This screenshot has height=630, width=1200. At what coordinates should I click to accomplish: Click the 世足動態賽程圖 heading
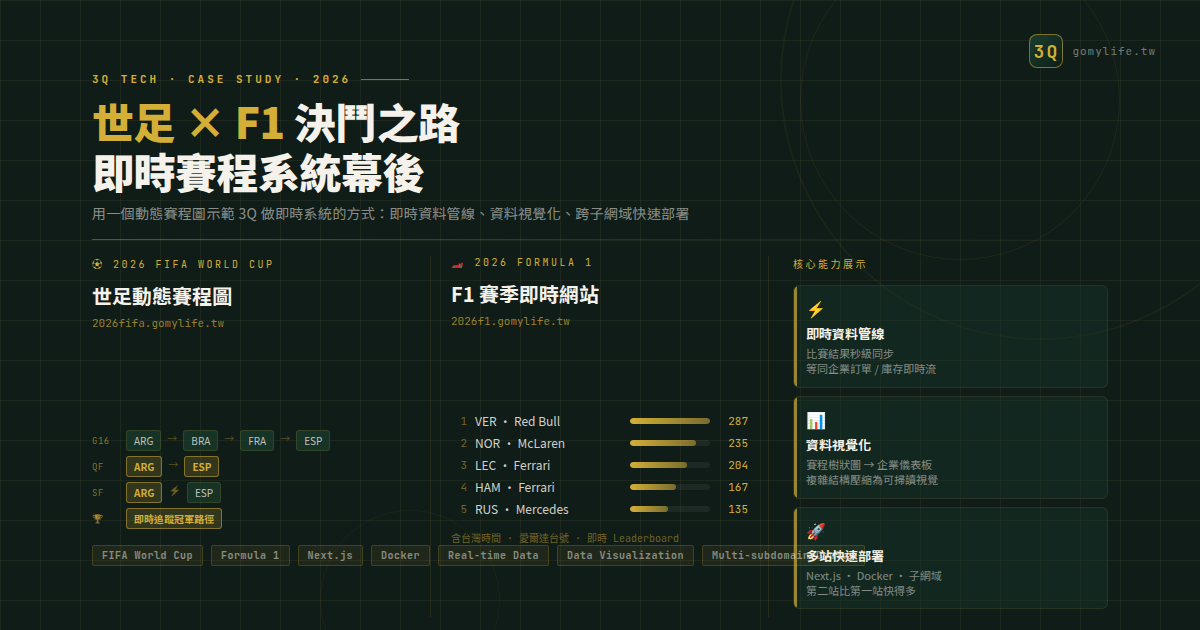[162, 297]
